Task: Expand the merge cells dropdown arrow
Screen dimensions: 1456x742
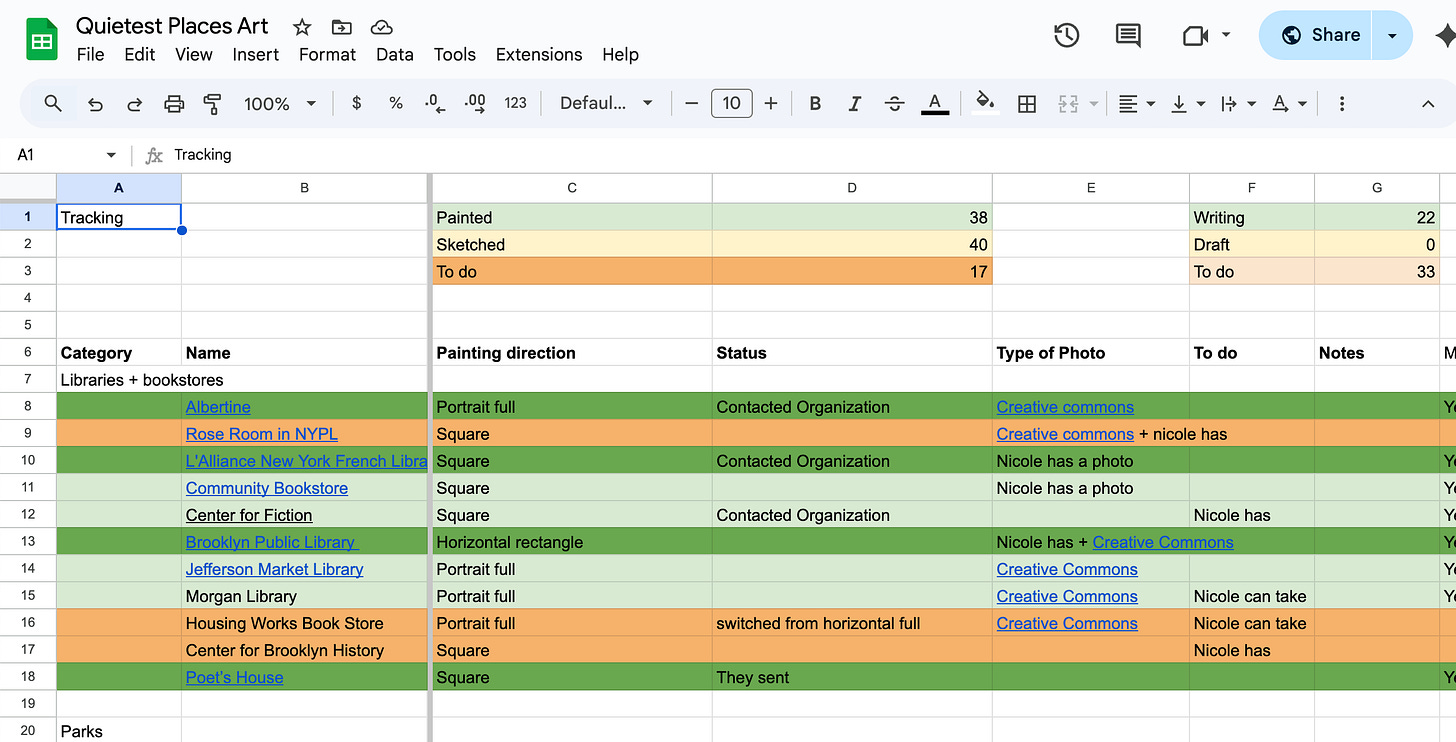Action: [x=1094, y=103]
